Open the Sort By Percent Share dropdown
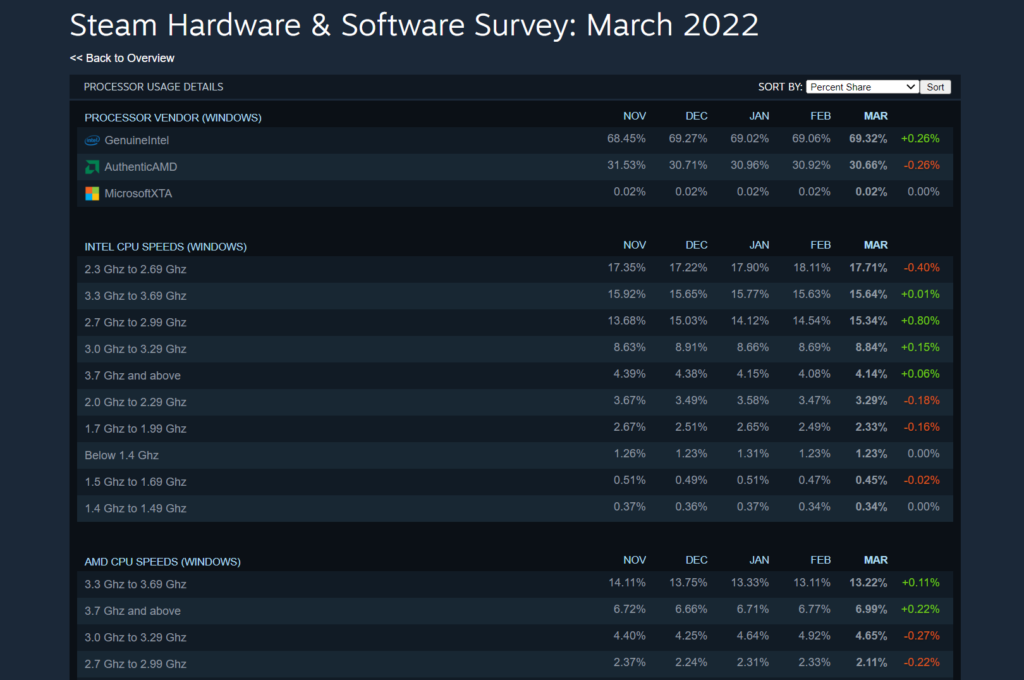Screen dimensions: 1024x680 tap(862, 87)
